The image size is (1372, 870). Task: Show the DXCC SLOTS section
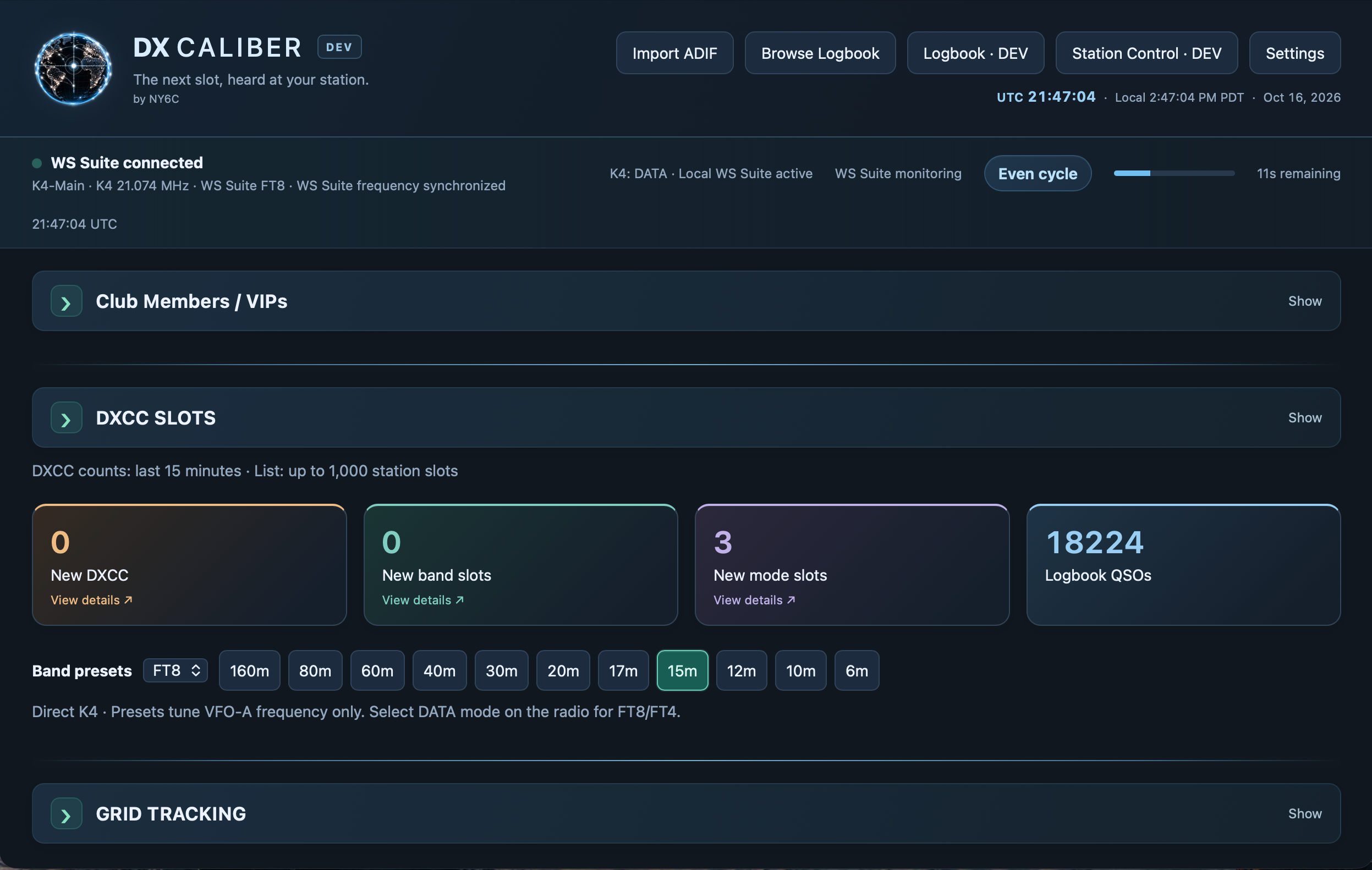(1305, 418)
